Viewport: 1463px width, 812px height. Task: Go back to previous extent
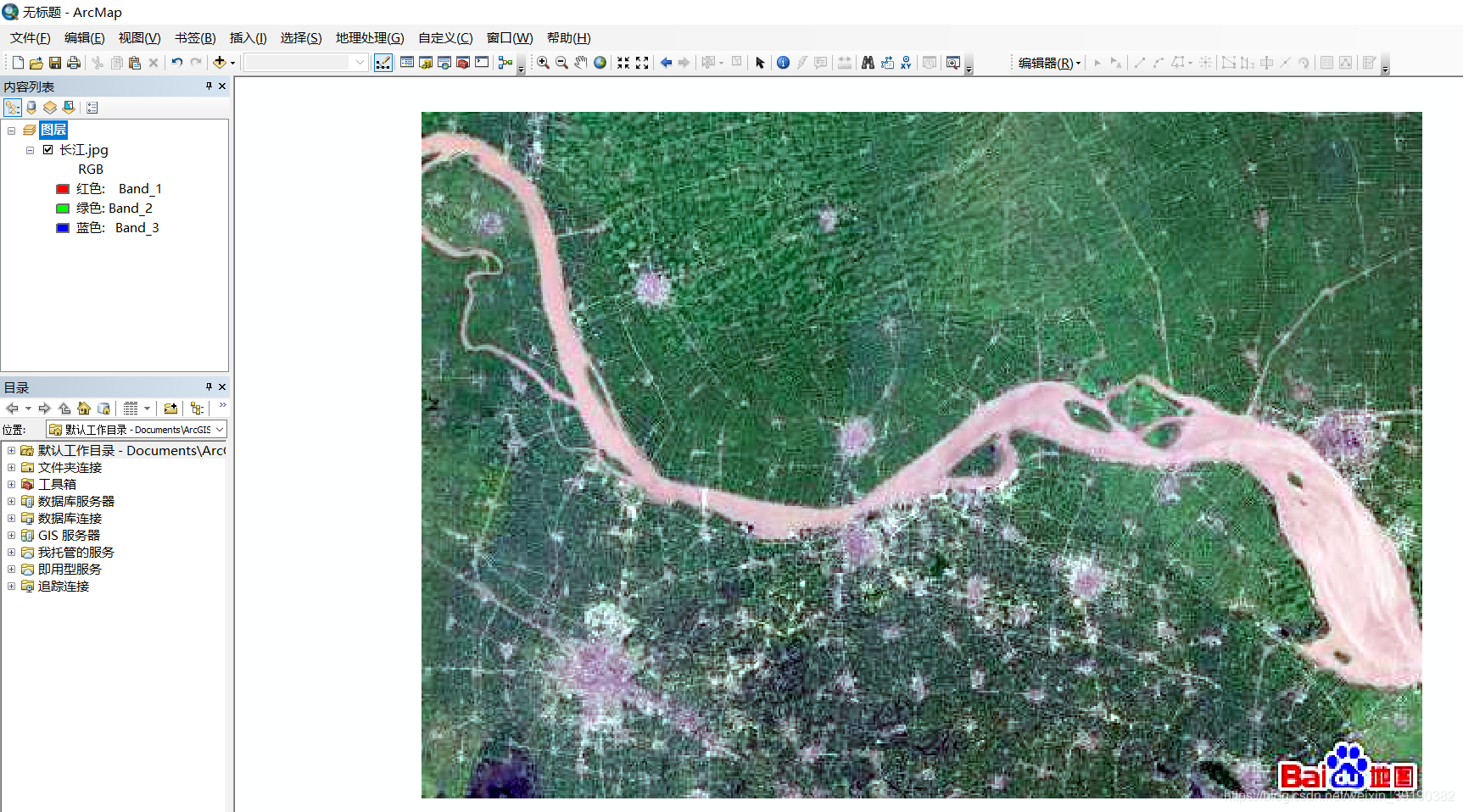pyautogui.click(x=666, y=63)
